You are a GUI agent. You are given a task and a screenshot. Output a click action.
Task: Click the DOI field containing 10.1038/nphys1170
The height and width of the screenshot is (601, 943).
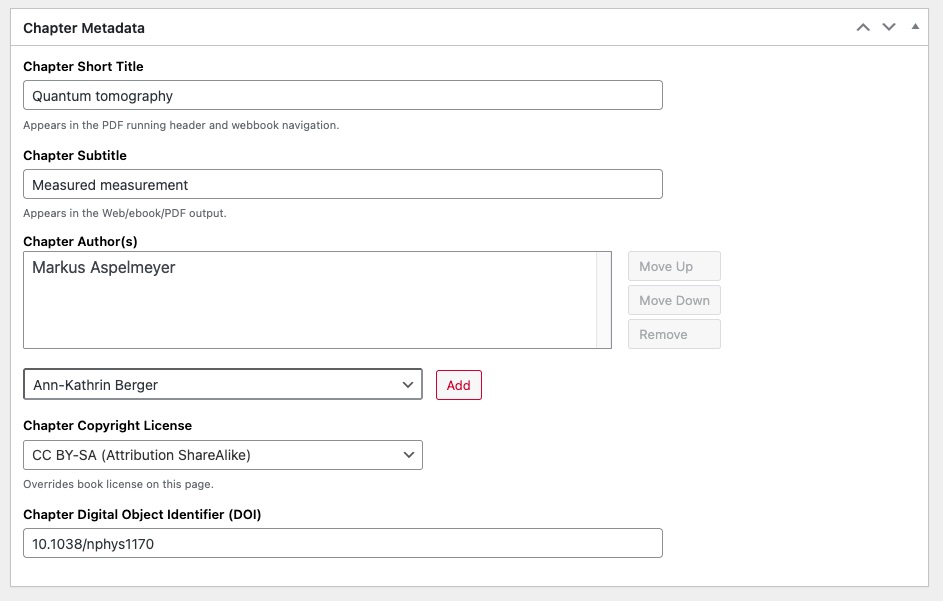pos(342,544)
